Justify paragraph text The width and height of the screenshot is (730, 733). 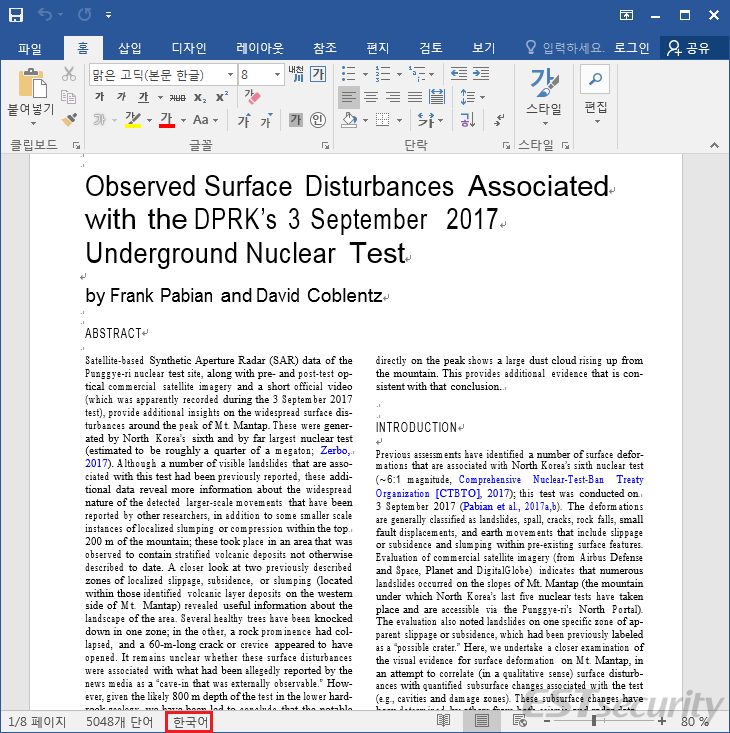coord(415,97)
